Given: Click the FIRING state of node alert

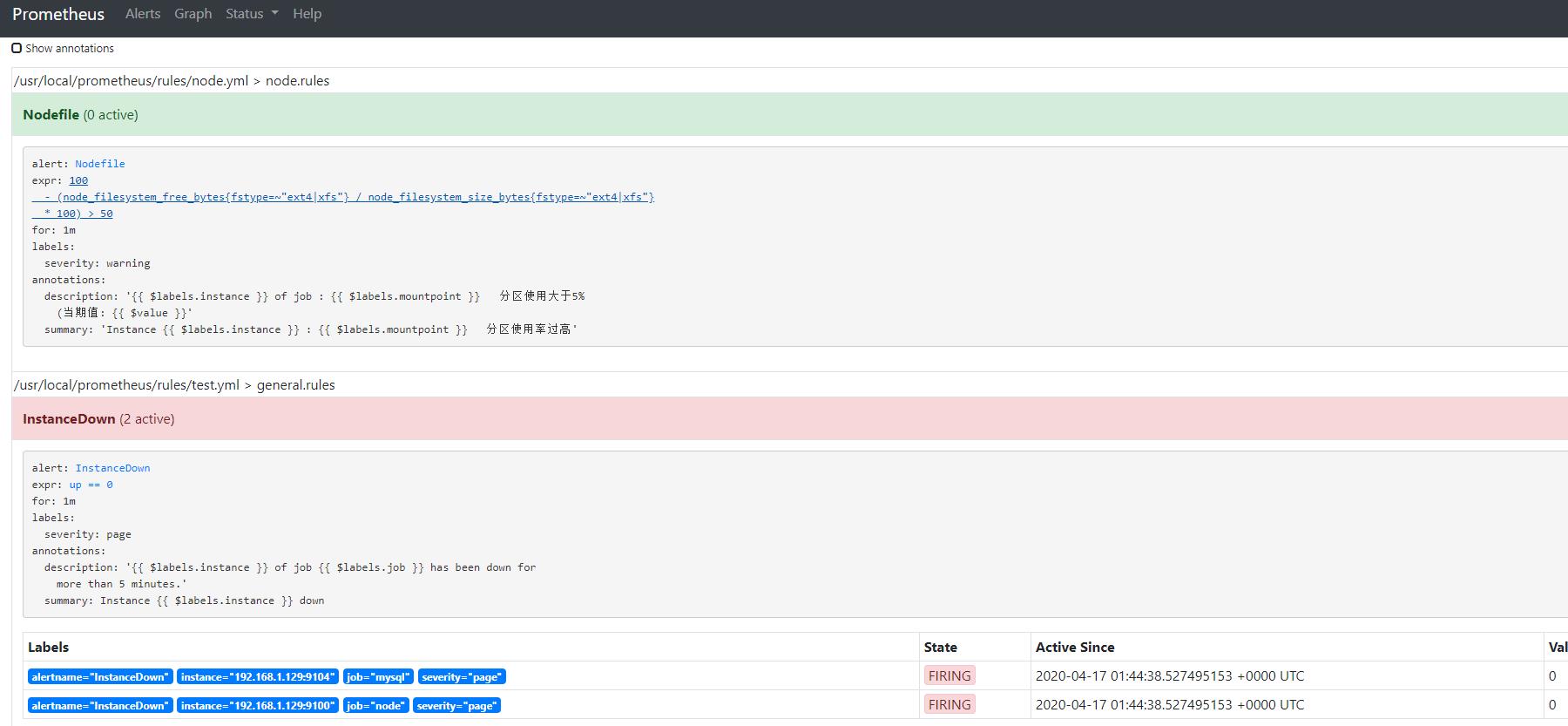Looking at the screenshot, I should click(x=950, y=704).
